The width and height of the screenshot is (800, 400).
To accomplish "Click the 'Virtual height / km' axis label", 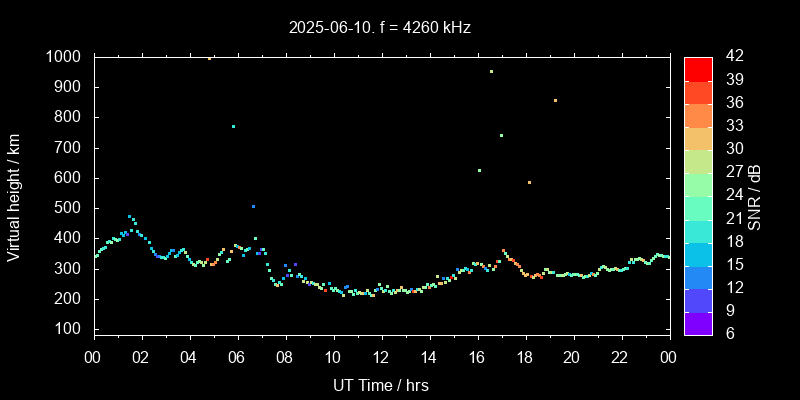I will coord(14,197).
